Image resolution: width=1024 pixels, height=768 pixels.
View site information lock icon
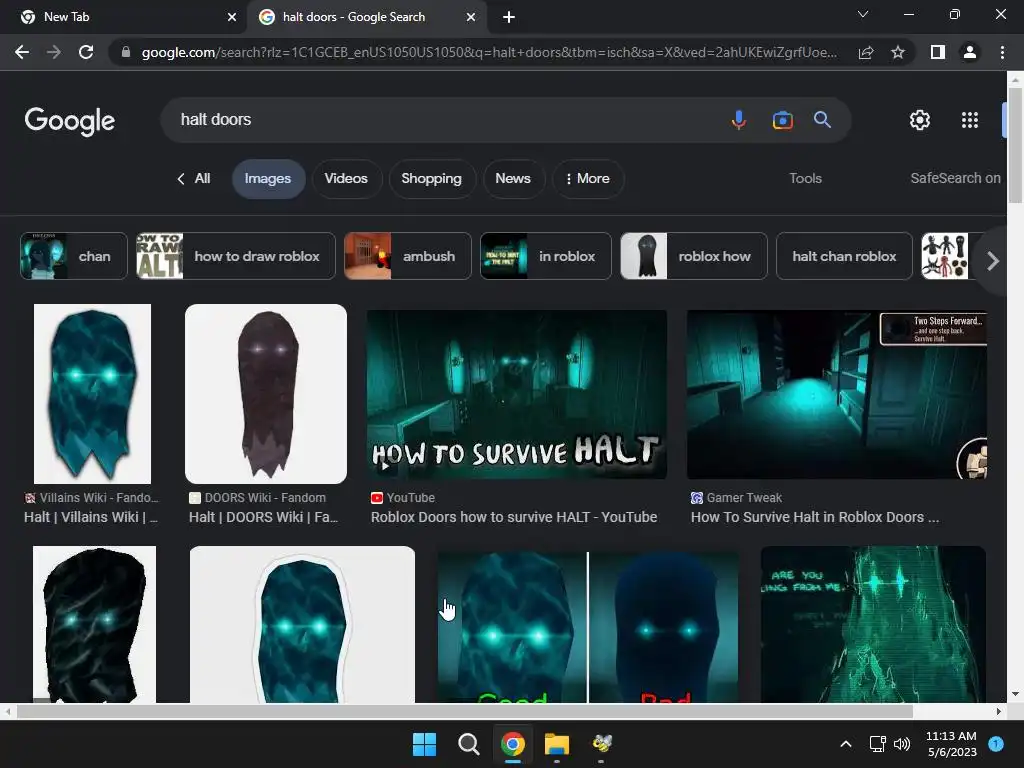[126, 52]
